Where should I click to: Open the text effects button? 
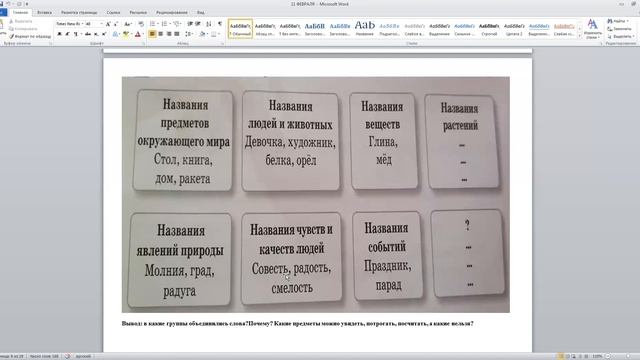point(116,34)
